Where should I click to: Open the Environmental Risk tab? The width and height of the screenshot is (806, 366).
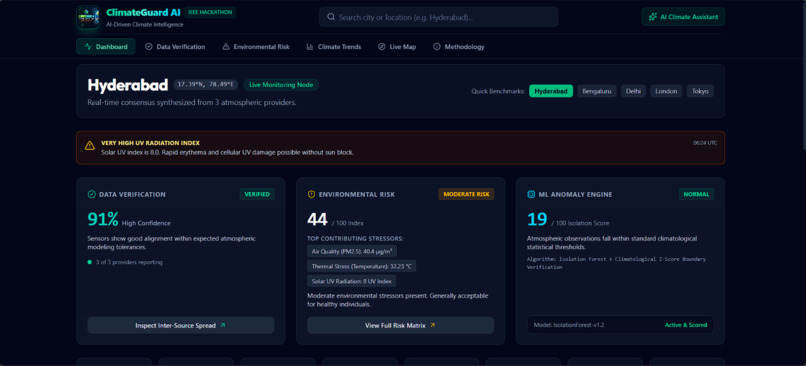(255, 47)
